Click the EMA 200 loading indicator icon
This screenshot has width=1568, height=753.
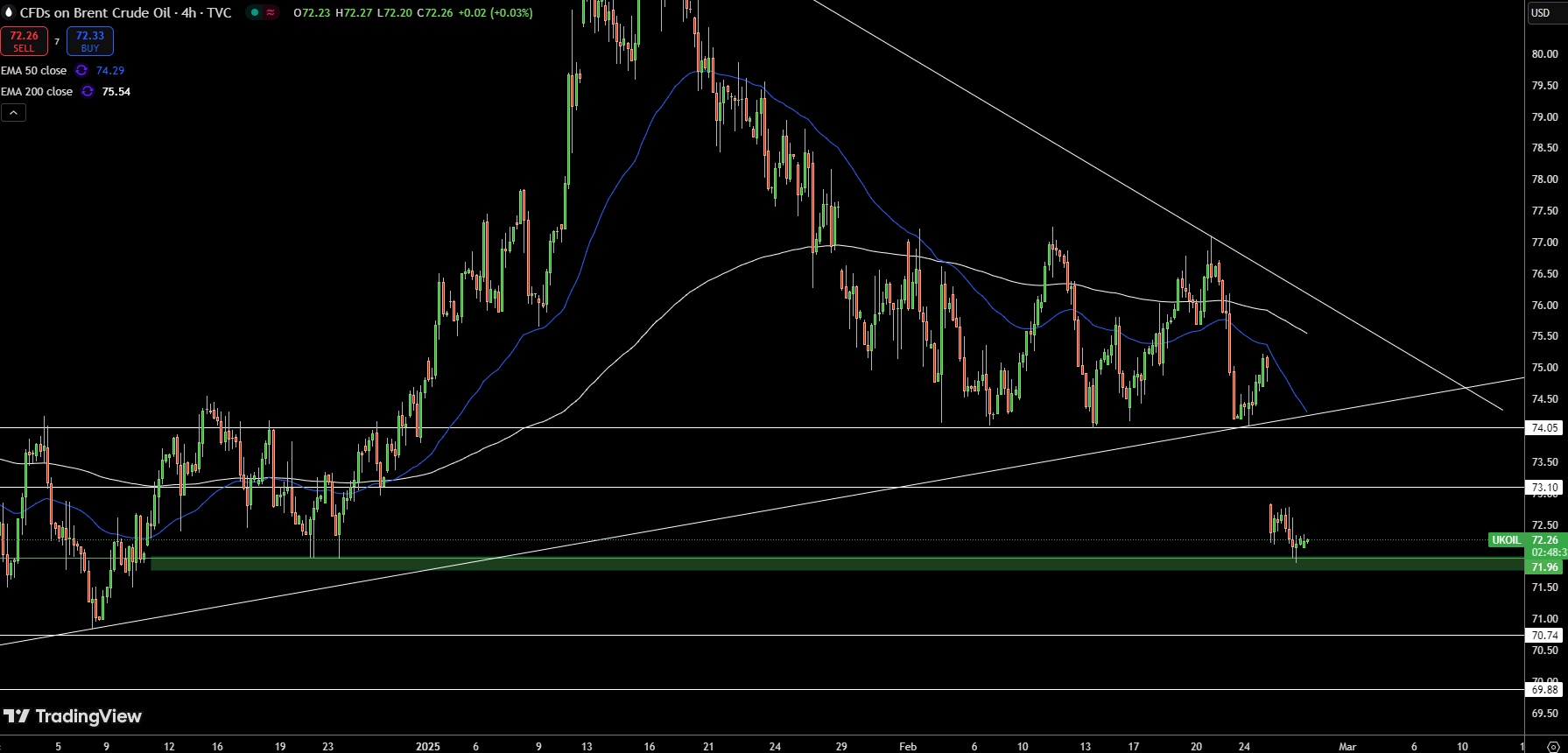[x=88, y=91]
